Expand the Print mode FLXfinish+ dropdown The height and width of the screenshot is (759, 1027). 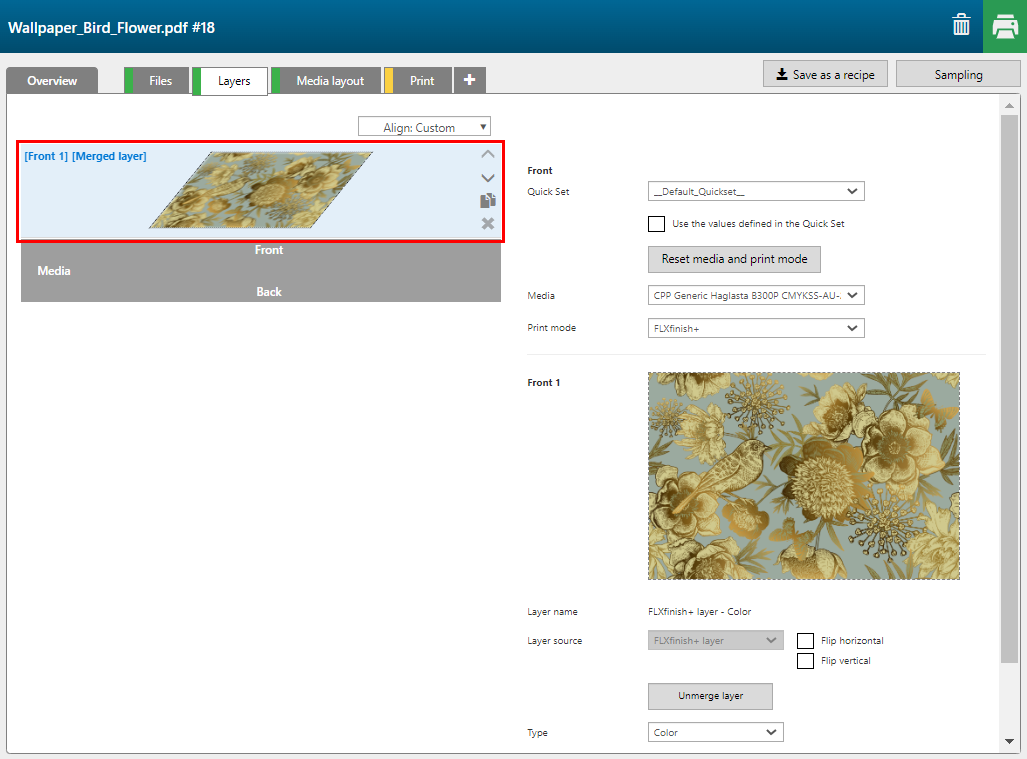(x=756, y=328)
